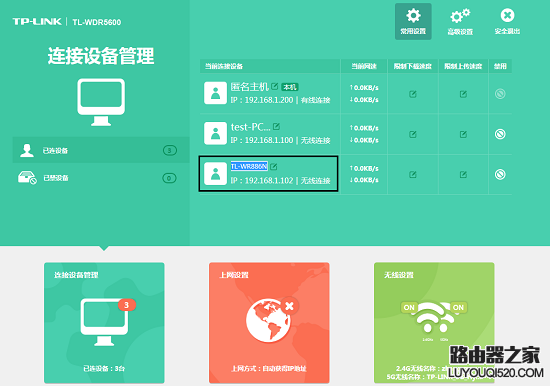Click disabled block icon for 匿名主机
Viewport: 550px width, 386px height.
500,94
